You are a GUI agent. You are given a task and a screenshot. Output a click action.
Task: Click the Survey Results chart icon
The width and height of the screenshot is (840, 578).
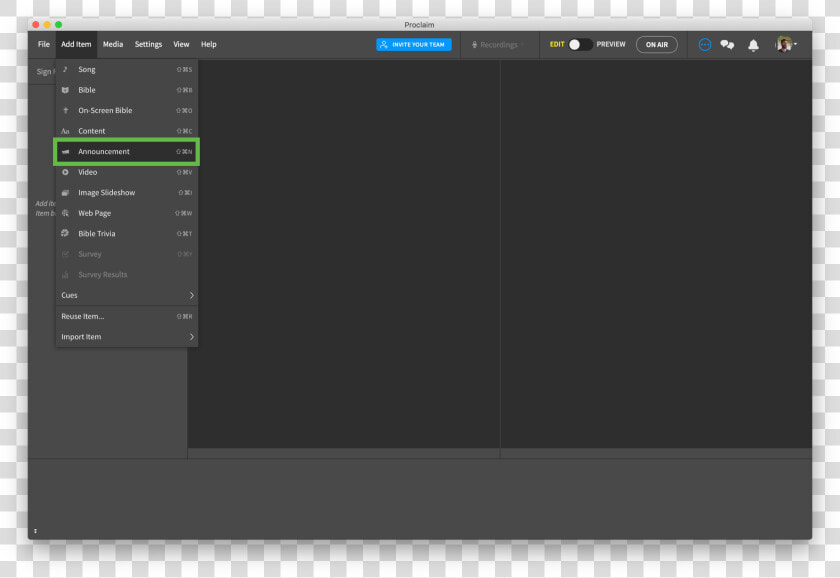coord(65,275)
